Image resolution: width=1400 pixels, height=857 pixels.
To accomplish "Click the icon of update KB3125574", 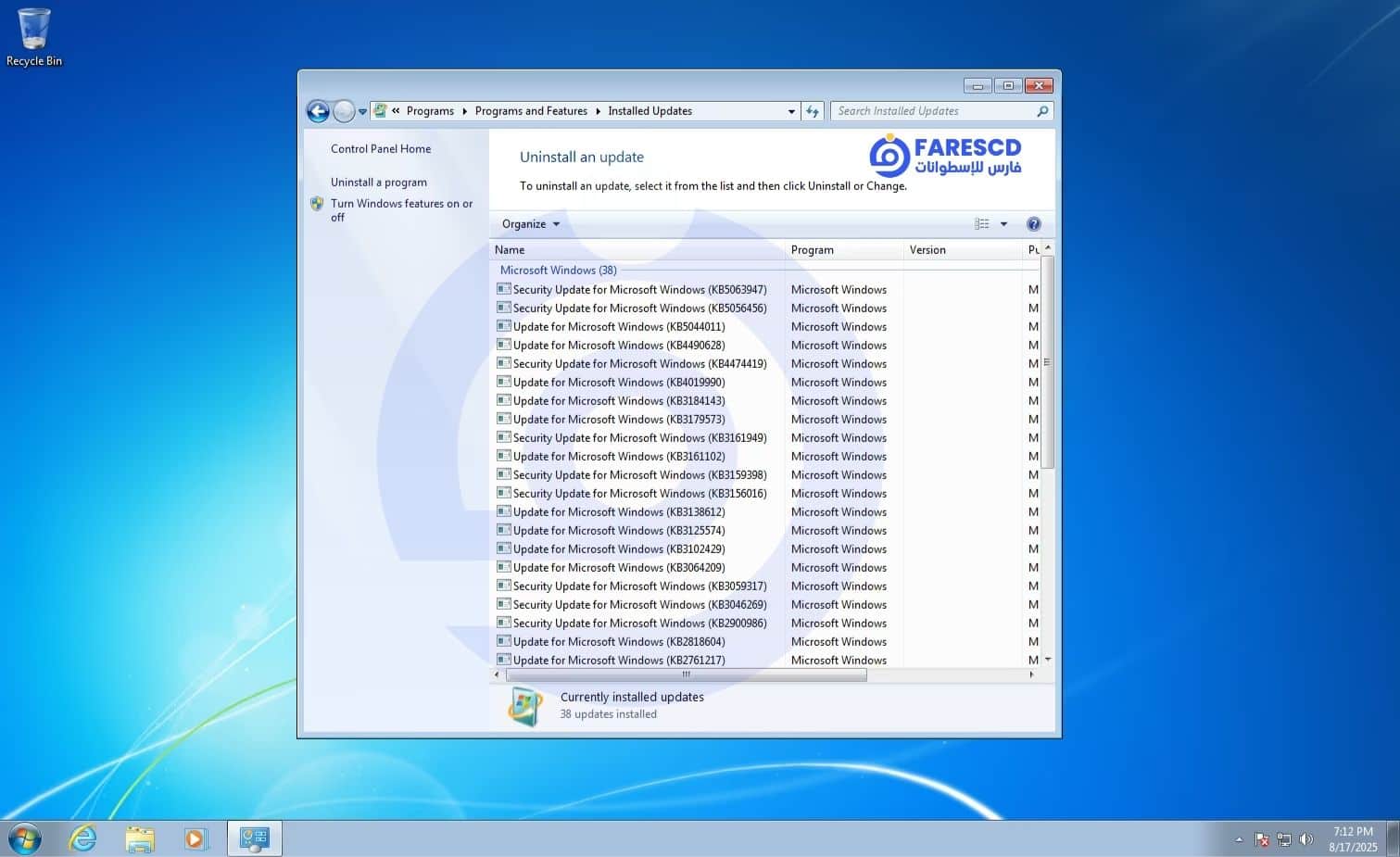I will 504,530.
